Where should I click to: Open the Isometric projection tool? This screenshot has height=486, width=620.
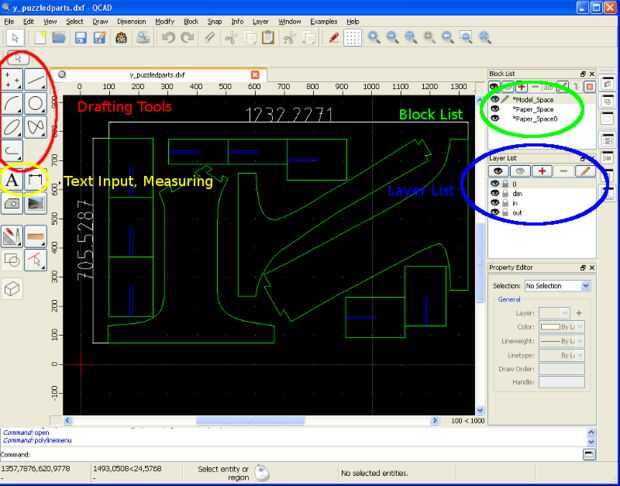(12, 288)
